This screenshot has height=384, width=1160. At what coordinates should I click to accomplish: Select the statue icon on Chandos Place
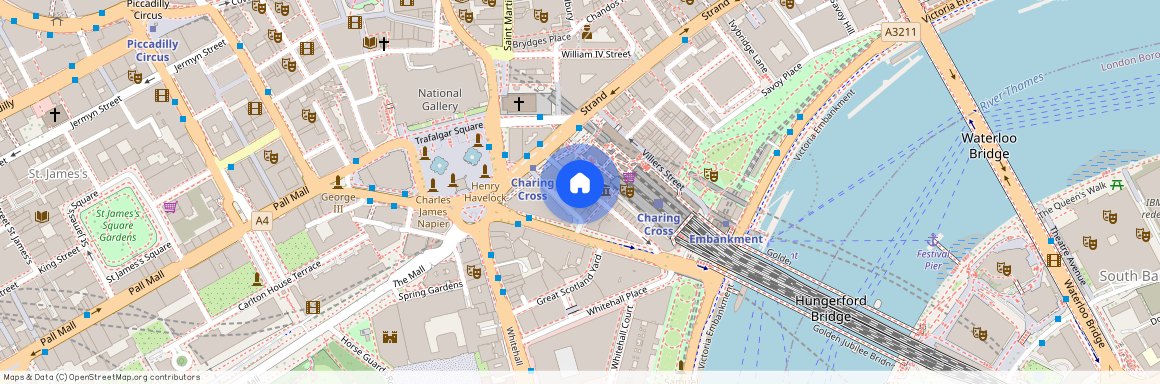click(x=587, y=32)
